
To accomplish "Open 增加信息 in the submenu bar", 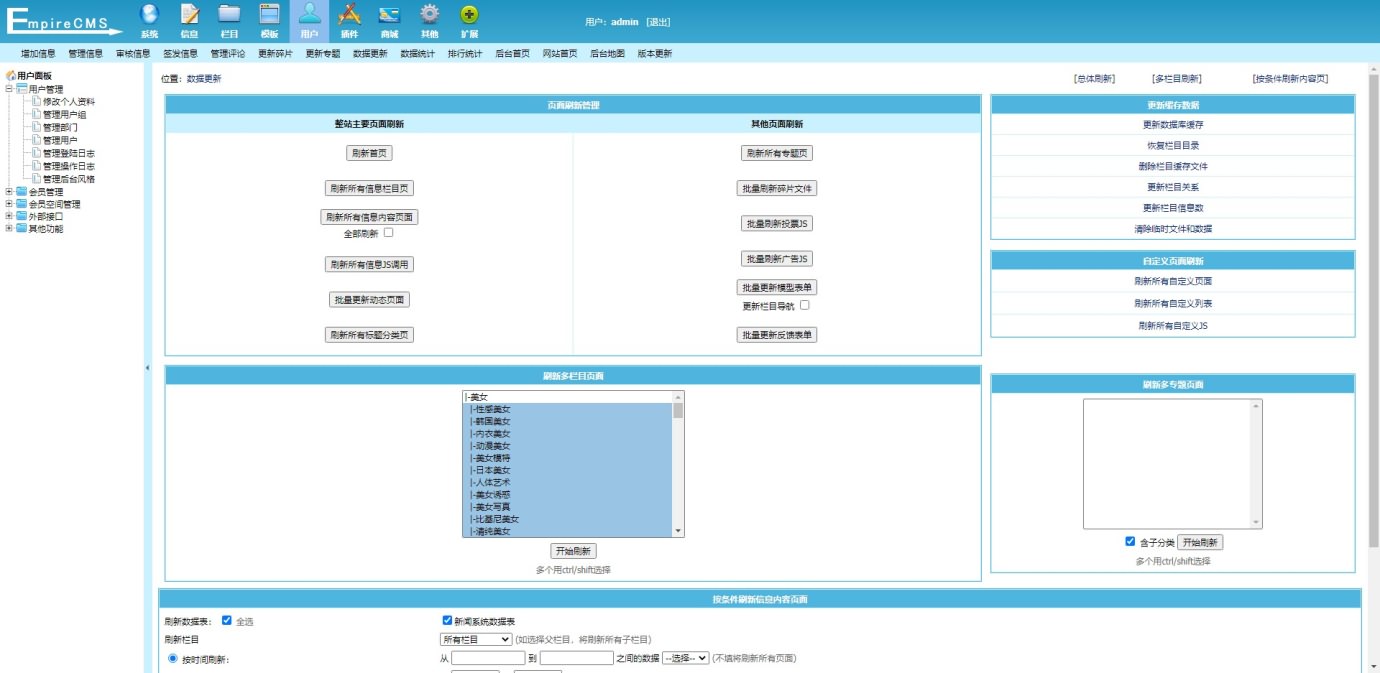I will 38,54.
